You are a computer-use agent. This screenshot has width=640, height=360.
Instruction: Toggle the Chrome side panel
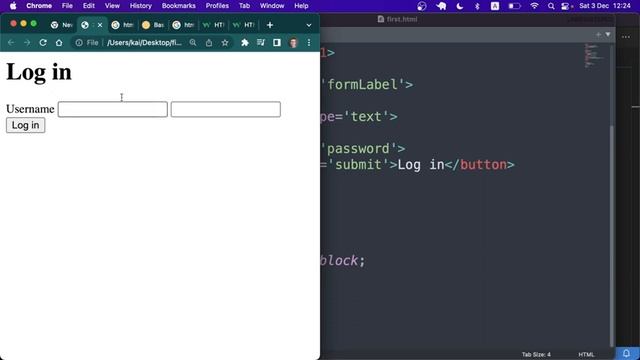(277, 42)
